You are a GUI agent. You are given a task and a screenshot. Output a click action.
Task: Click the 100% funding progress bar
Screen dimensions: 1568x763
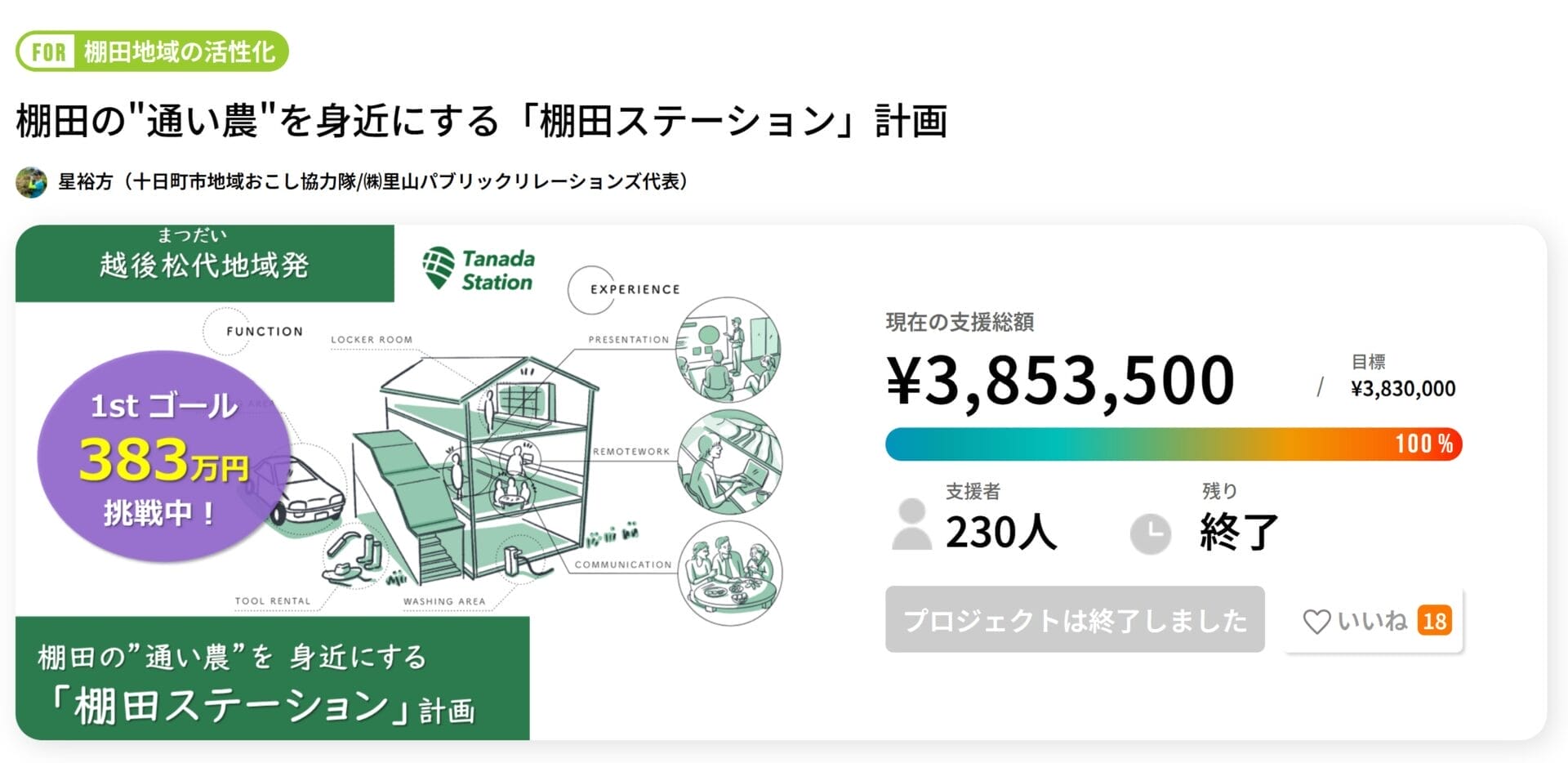[1173, 444]
